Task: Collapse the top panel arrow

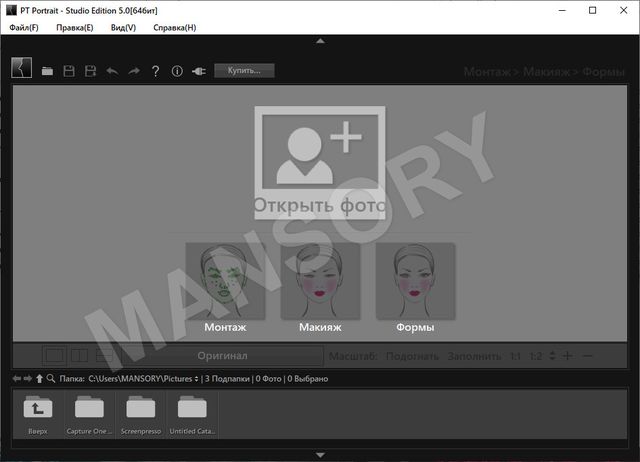Action: (320, 41)
